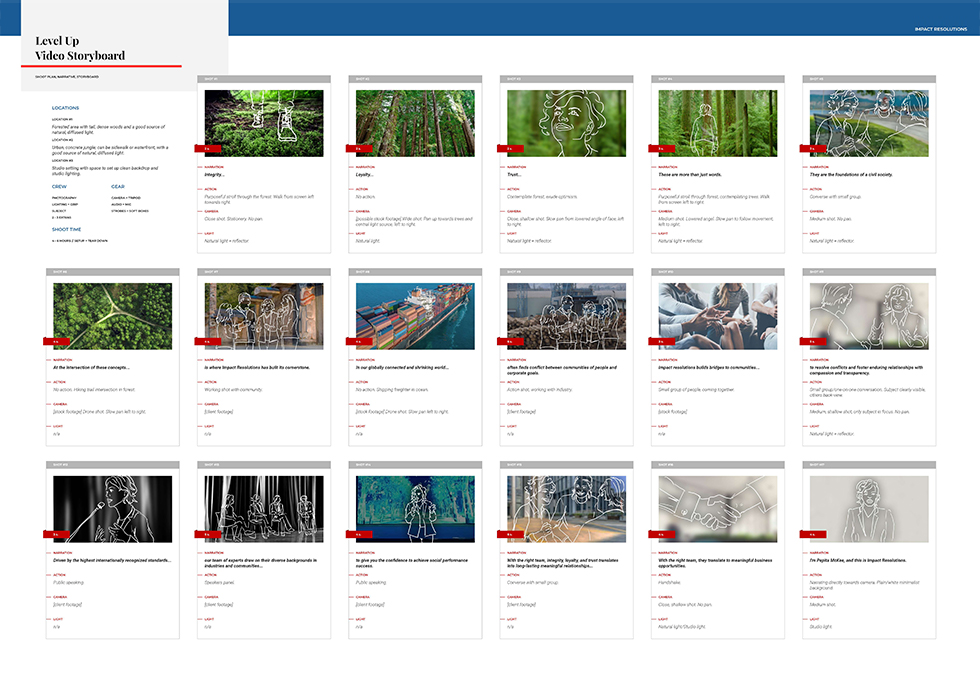This screenshot has height=680, width=980.
Task: Select the handshake outline thumbnail
Action: 718,508
